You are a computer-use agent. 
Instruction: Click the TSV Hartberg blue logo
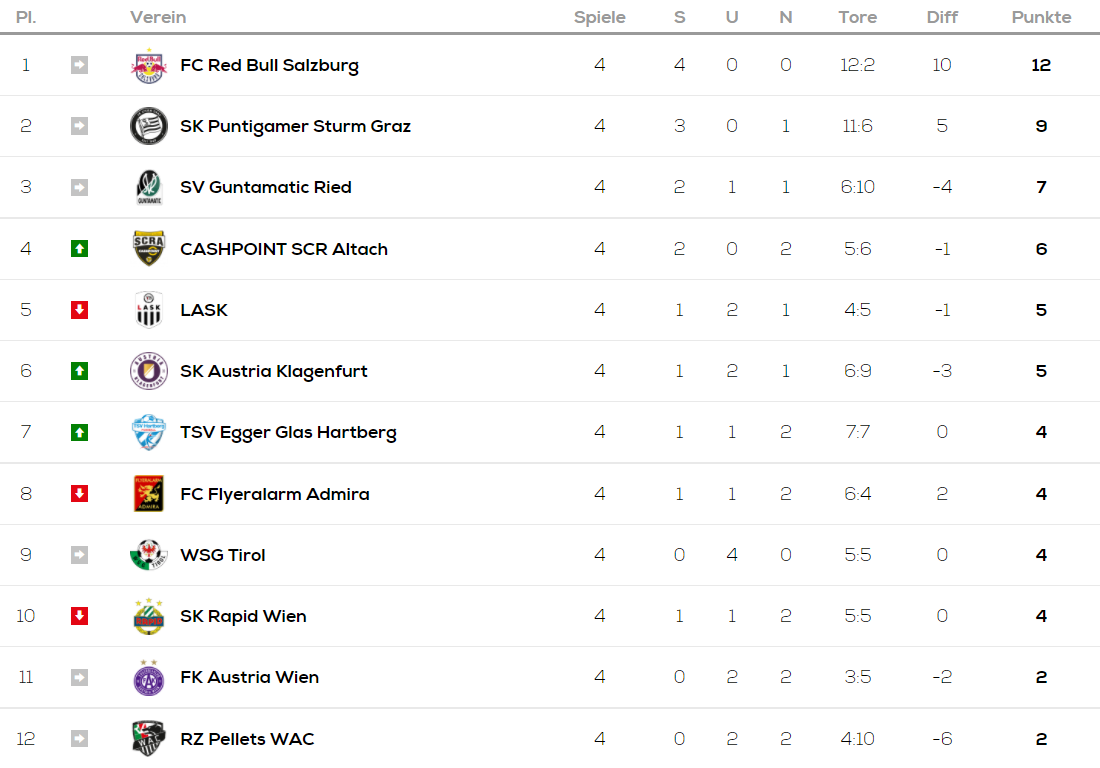149,432
